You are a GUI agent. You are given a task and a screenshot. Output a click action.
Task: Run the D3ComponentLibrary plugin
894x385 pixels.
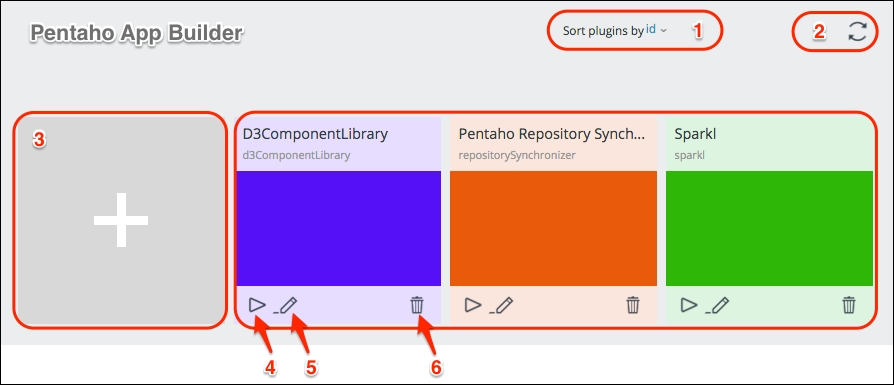257,305
